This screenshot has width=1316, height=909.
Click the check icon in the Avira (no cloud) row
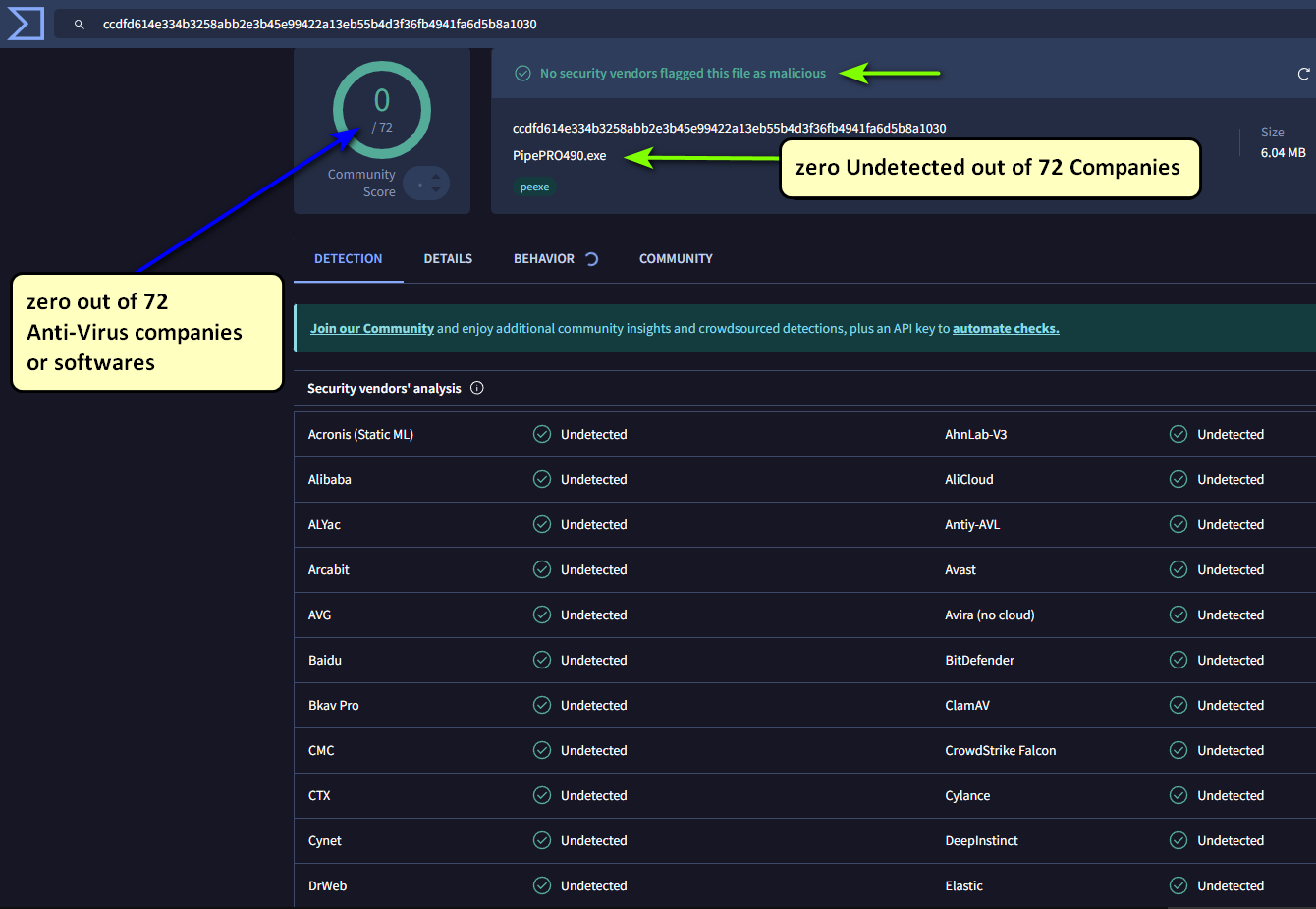click(x=1179, y=615)
